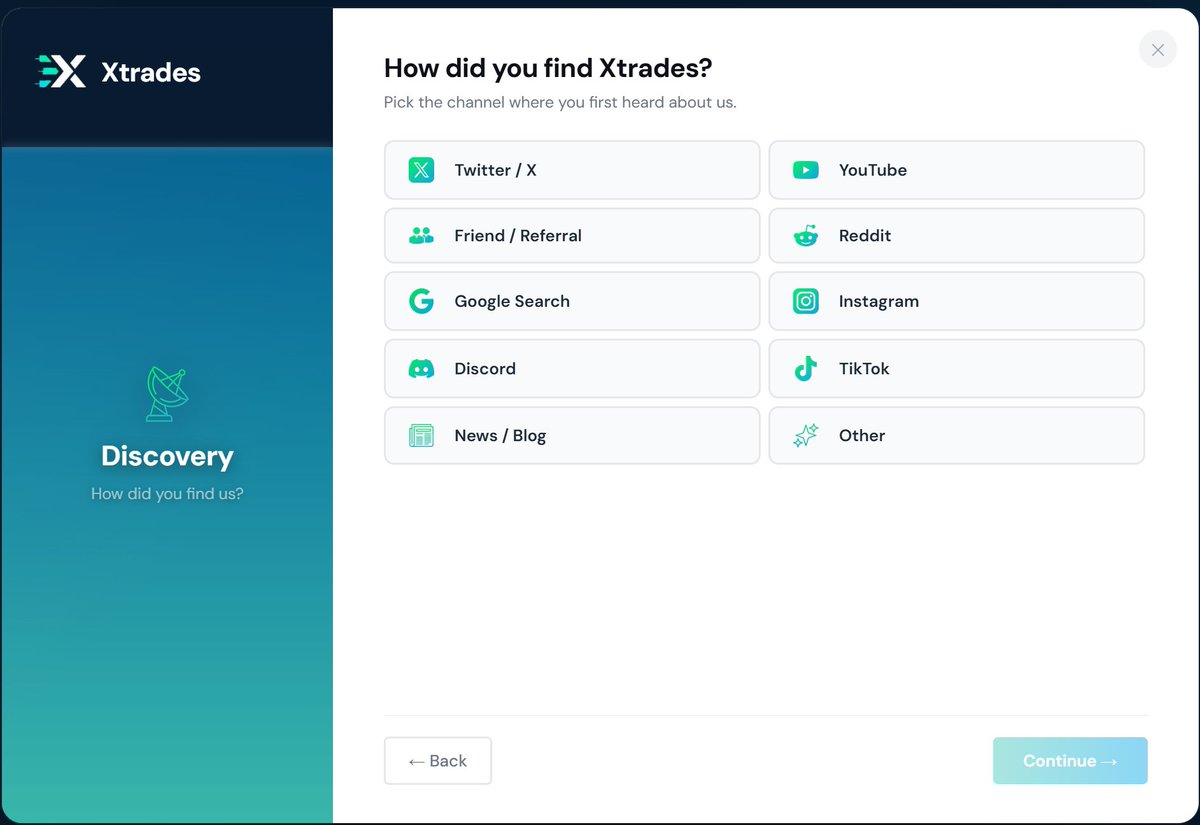This screenshot has width=1200, height=825.
Task: Click the News / Blog newspaper icon
Action: [x=421, y=436]
